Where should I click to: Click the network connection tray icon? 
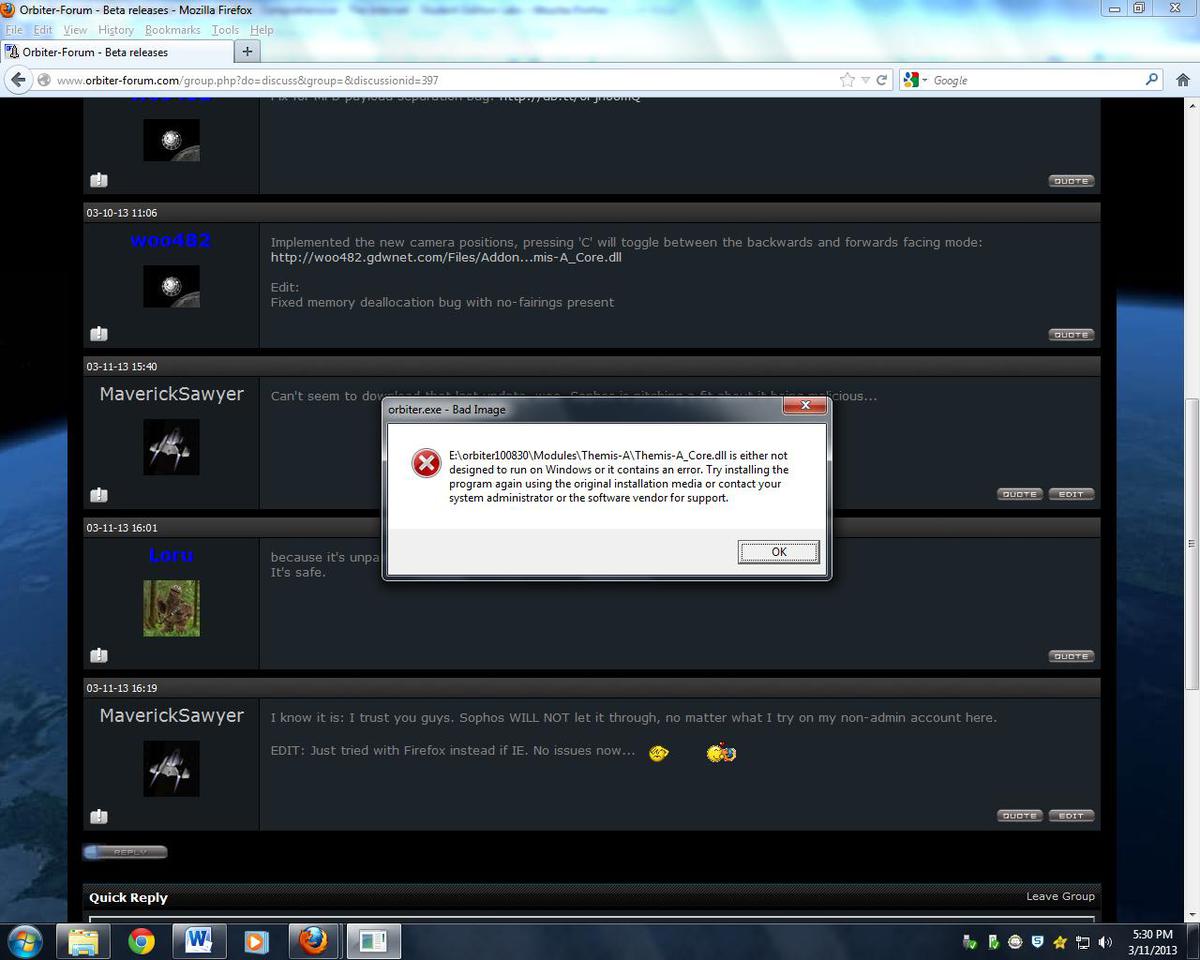click(1083, 942)
